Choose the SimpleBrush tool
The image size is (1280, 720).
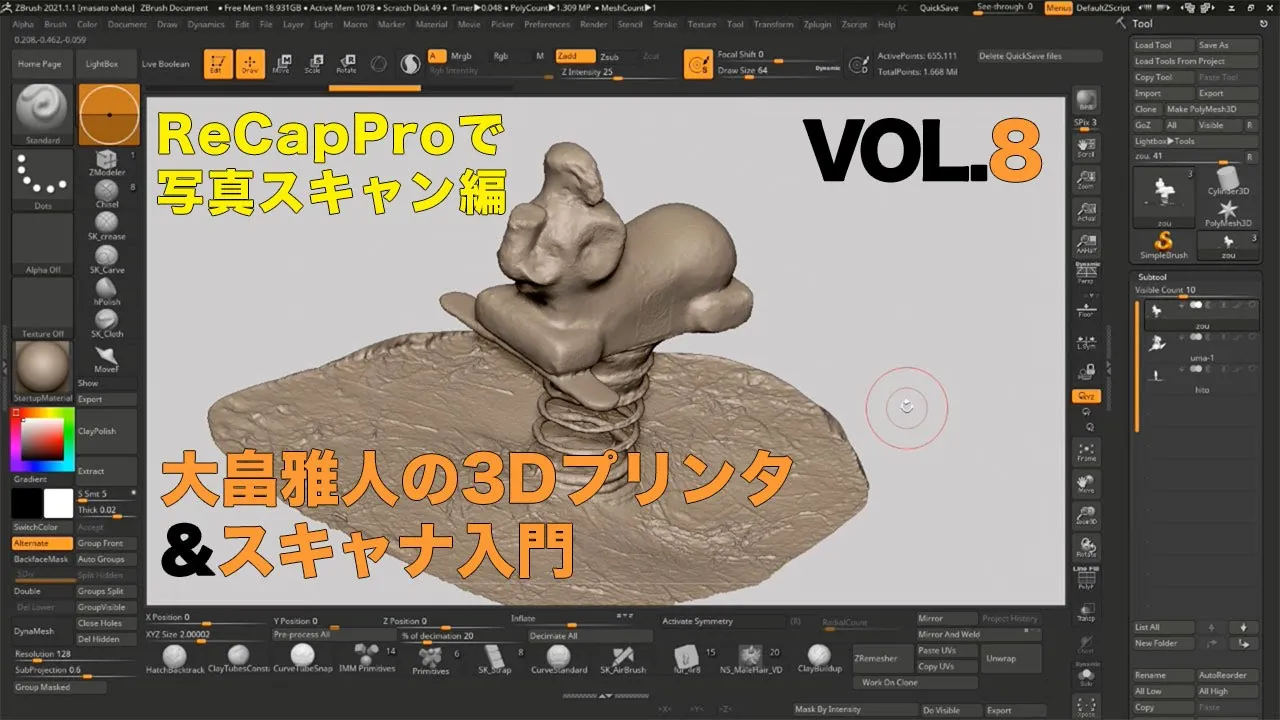[x=1163, y=245]
